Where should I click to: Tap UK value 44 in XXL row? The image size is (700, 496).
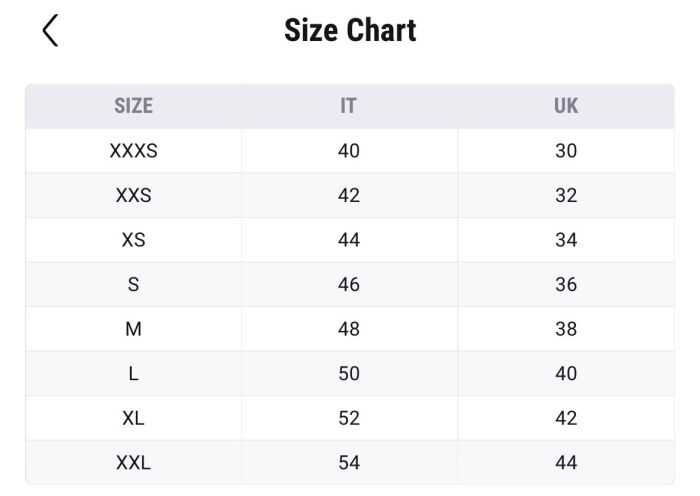point(566,463)
